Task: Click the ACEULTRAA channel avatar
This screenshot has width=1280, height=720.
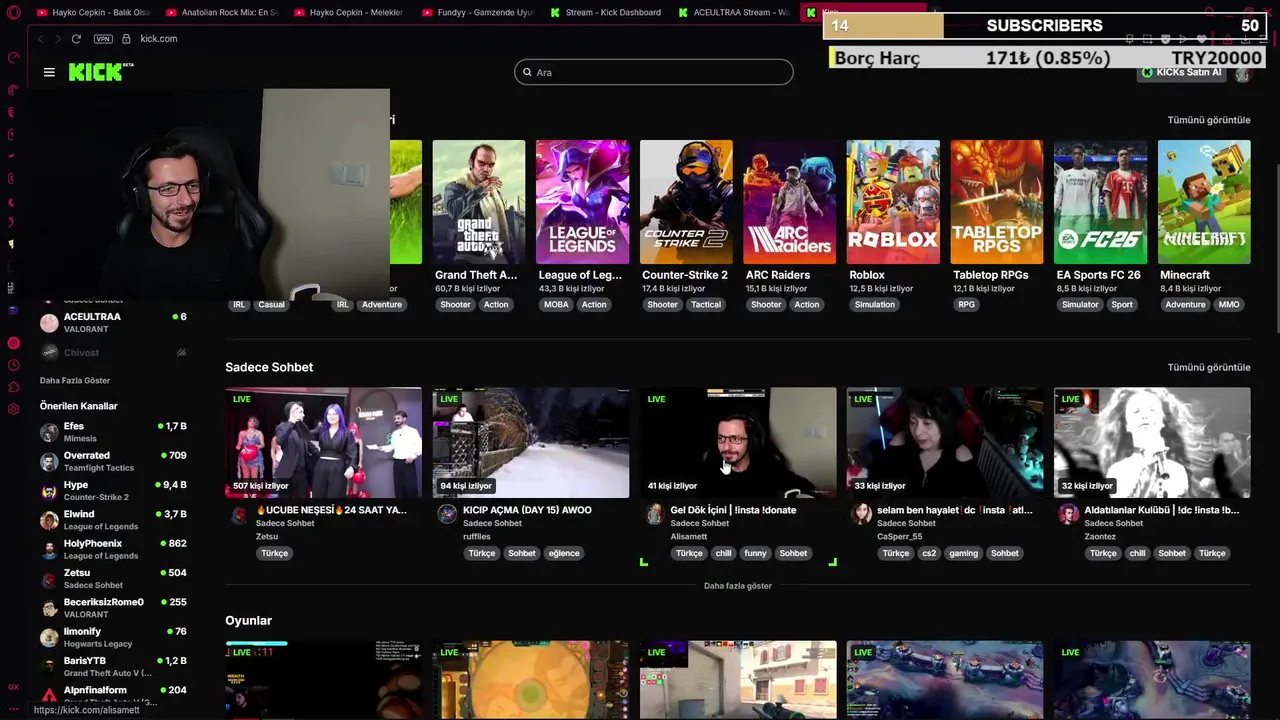Action: 49,323
